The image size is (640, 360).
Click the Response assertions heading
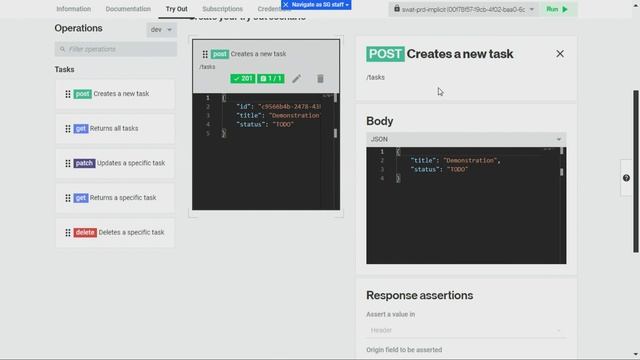point(420,295)
